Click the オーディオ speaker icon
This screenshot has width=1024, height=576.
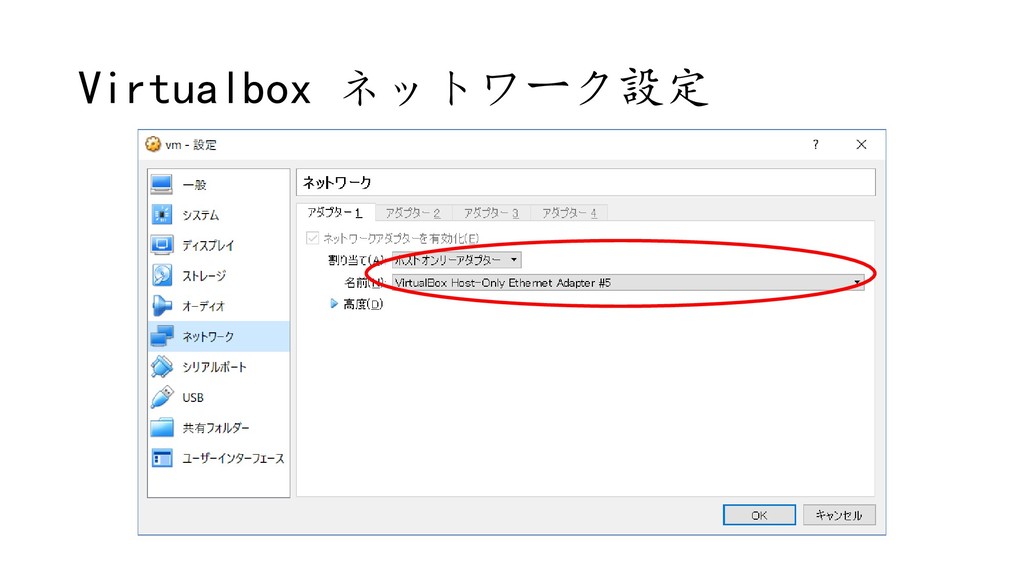(161, 306)
